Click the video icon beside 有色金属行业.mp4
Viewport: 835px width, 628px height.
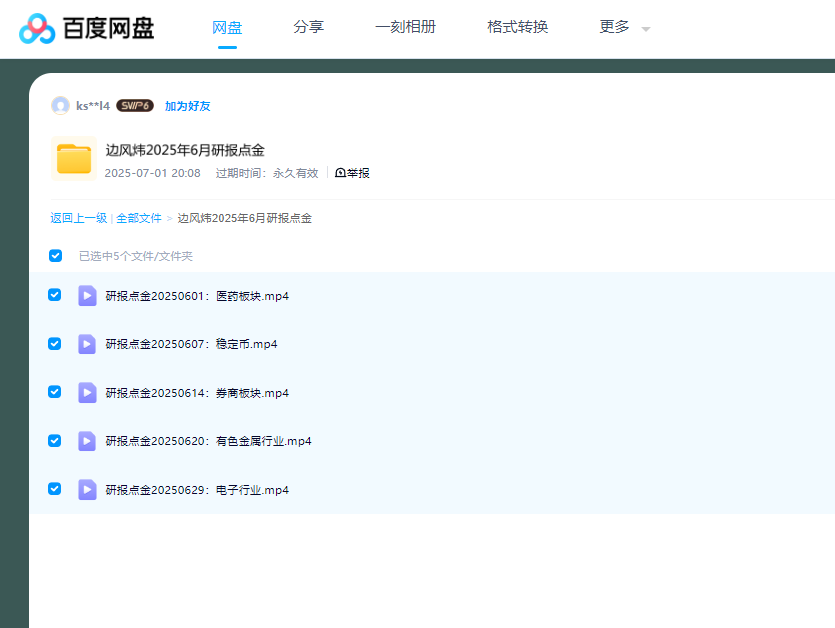click(87, 441)
